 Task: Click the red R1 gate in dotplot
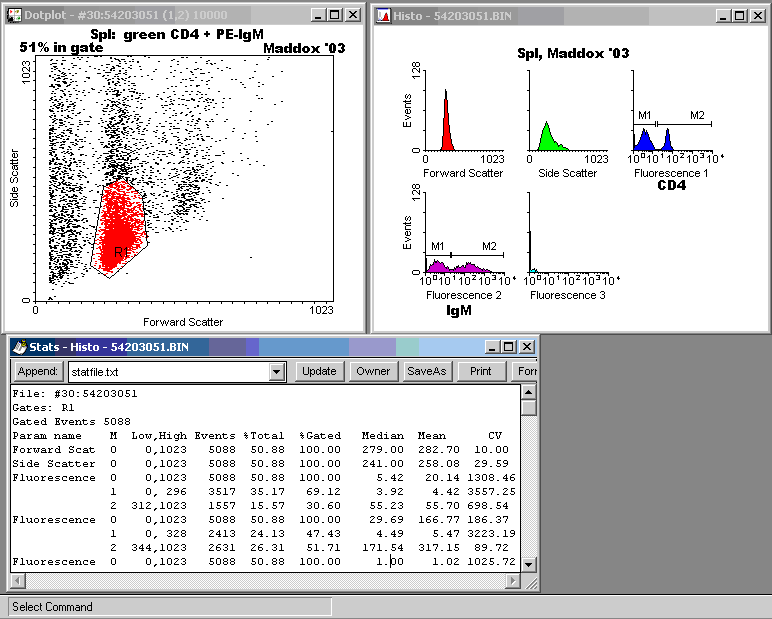click(120, 230)
